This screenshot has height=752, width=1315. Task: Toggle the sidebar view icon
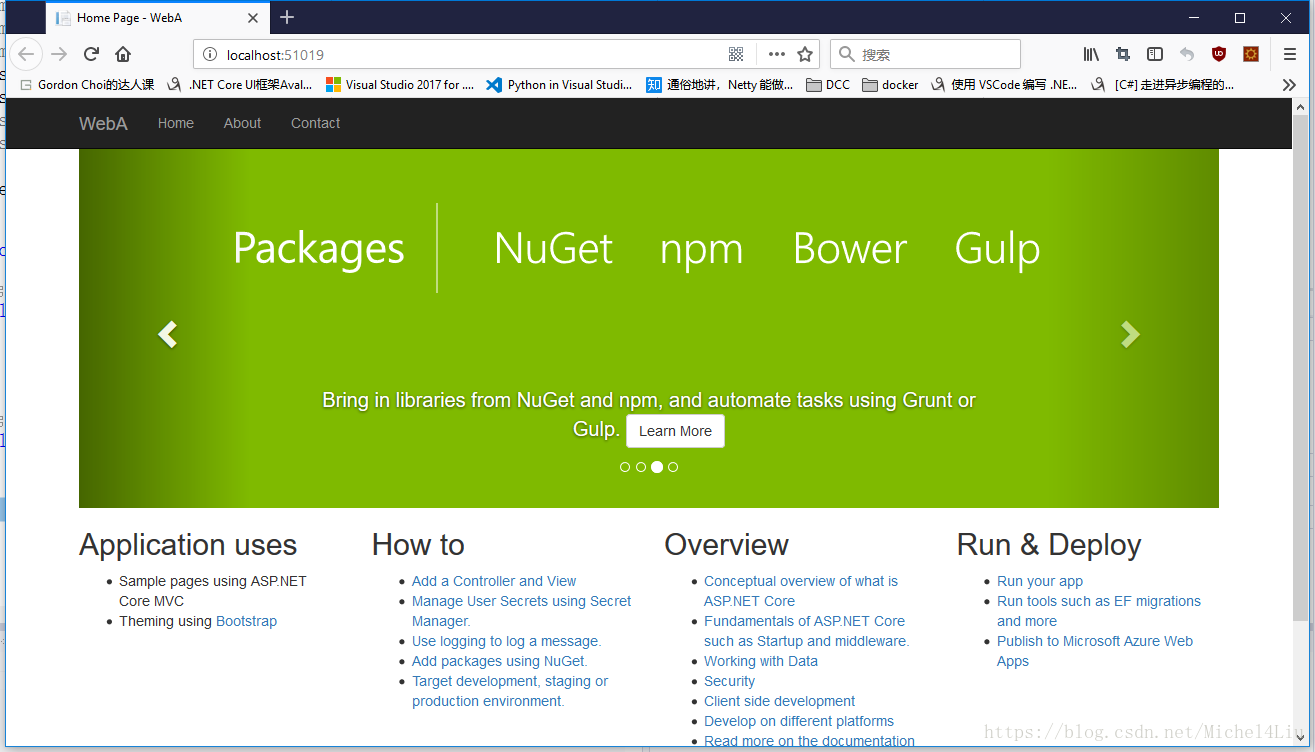1155,54
